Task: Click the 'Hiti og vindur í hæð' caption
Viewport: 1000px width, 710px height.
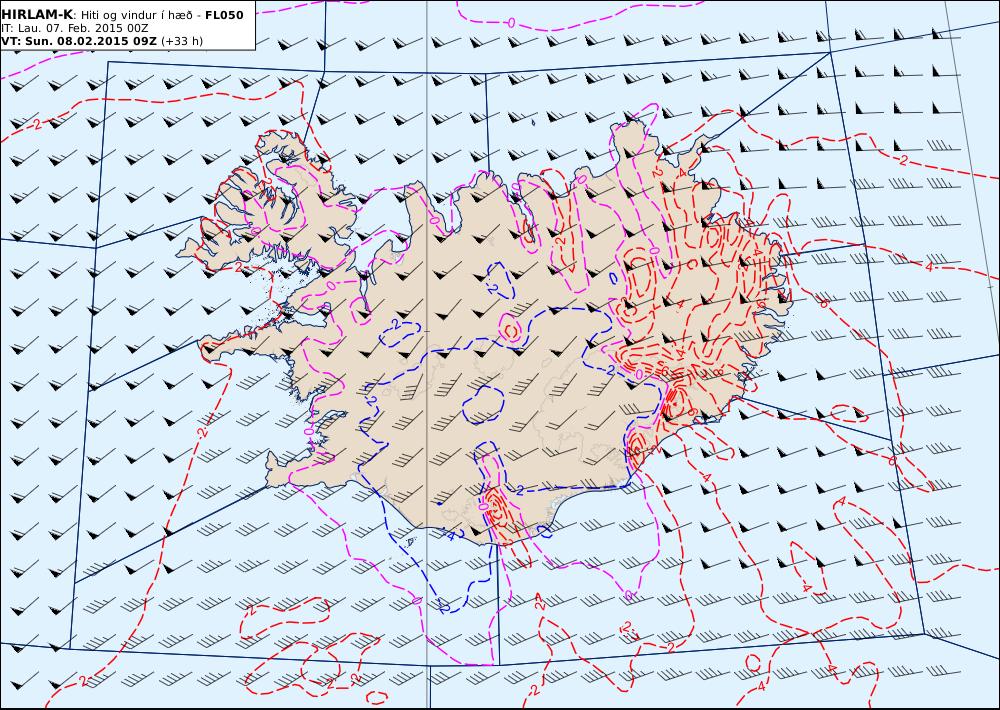Action: pyautogui.click(x=136, y=15)
